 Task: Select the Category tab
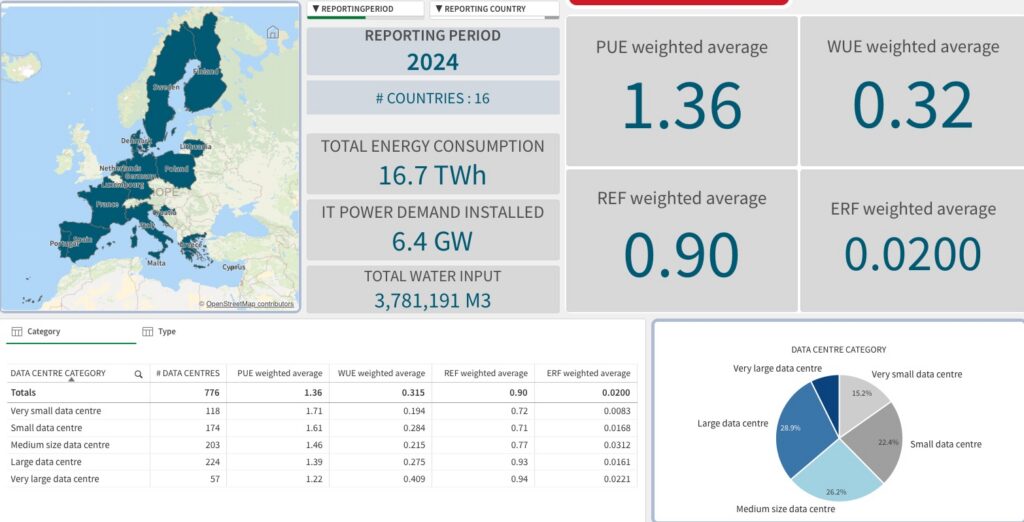click(43, 332)
